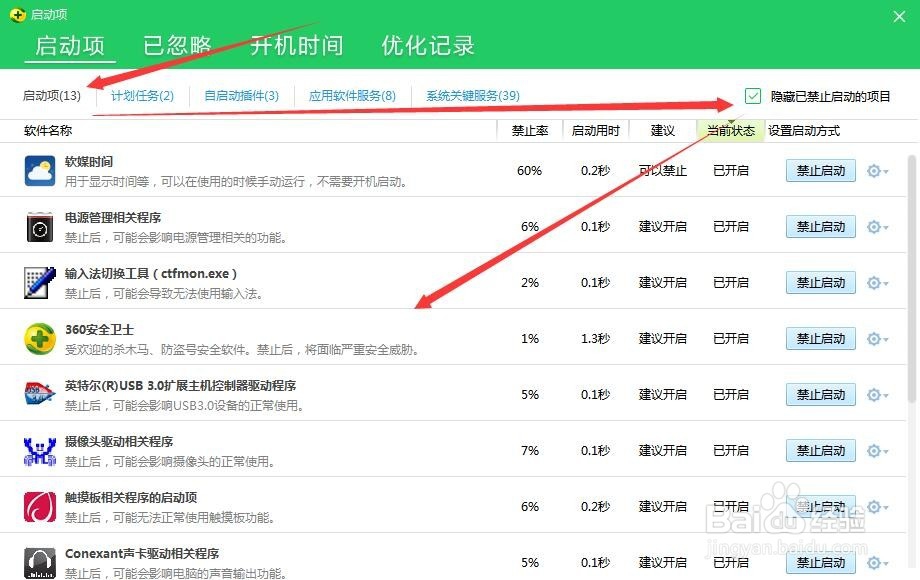Open gear settings for 电源管理相关程序 row
Screen dimensions: 920x580
tap(877, 227)
